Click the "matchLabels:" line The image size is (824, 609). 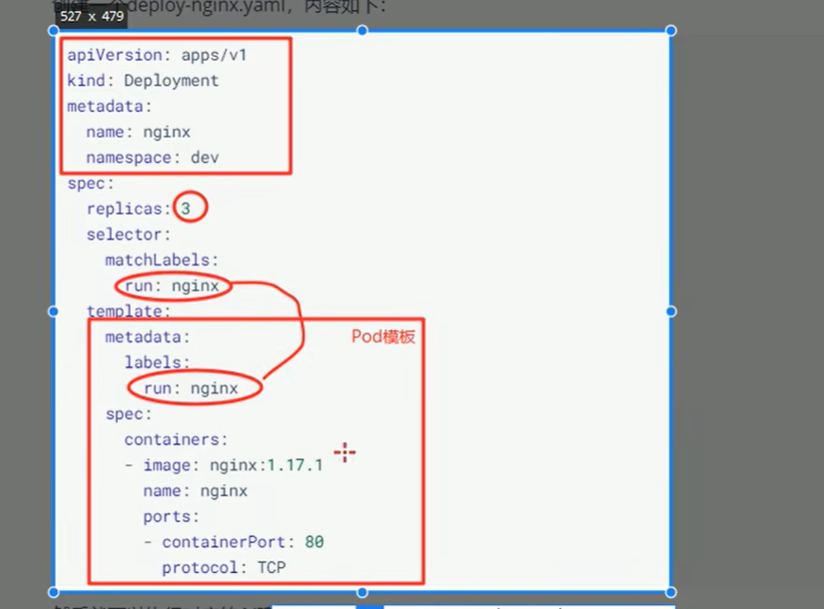[x=162, y=261]
